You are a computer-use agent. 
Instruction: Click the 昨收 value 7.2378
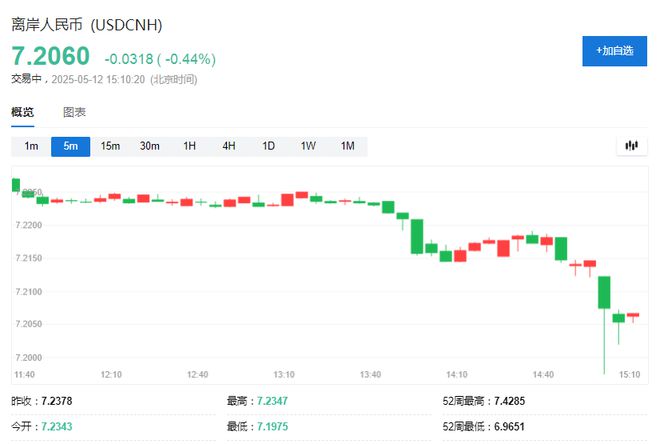tap(57, 401)
